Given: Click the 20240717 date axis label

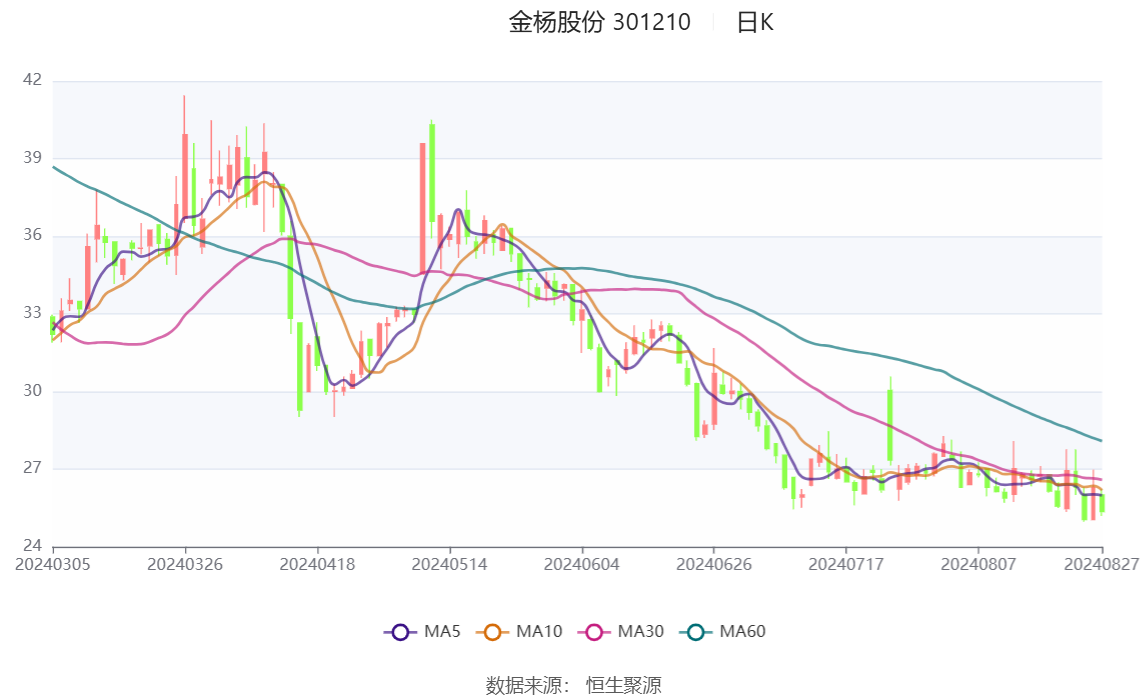Looking at the screenshot, I should click(846, 565).
